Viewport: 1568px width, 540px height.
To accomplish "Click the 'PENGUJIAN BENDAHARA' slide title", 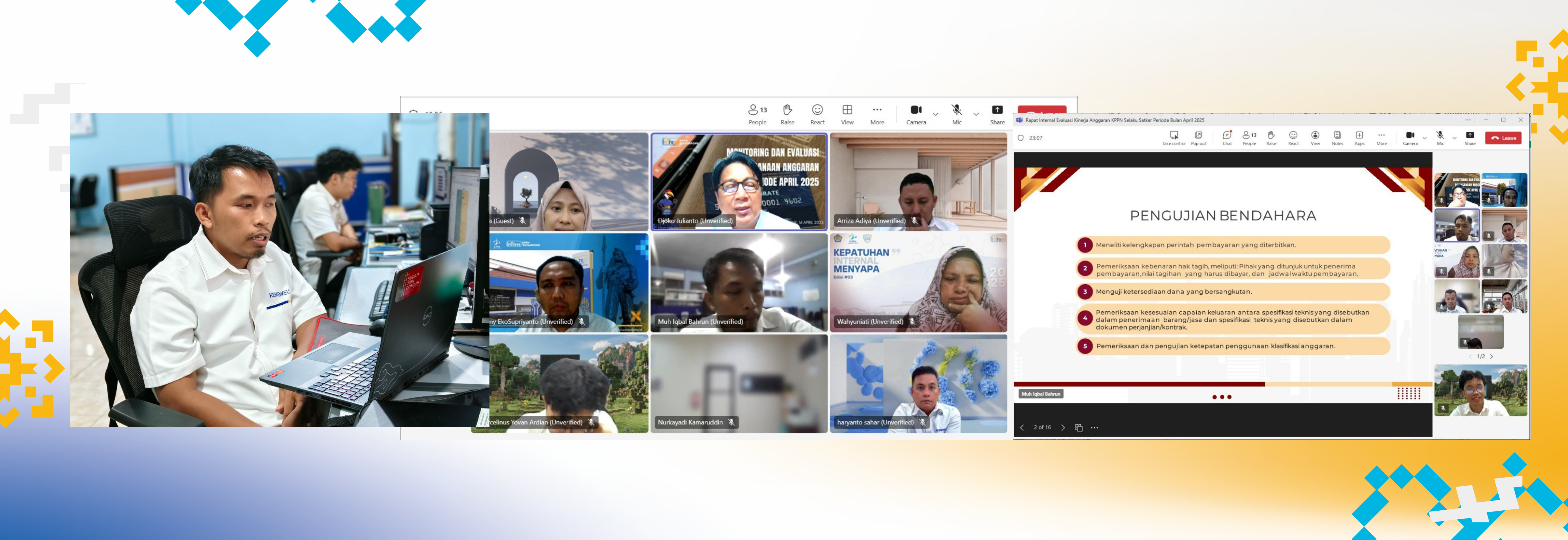I will click(x=1223, y=215).
